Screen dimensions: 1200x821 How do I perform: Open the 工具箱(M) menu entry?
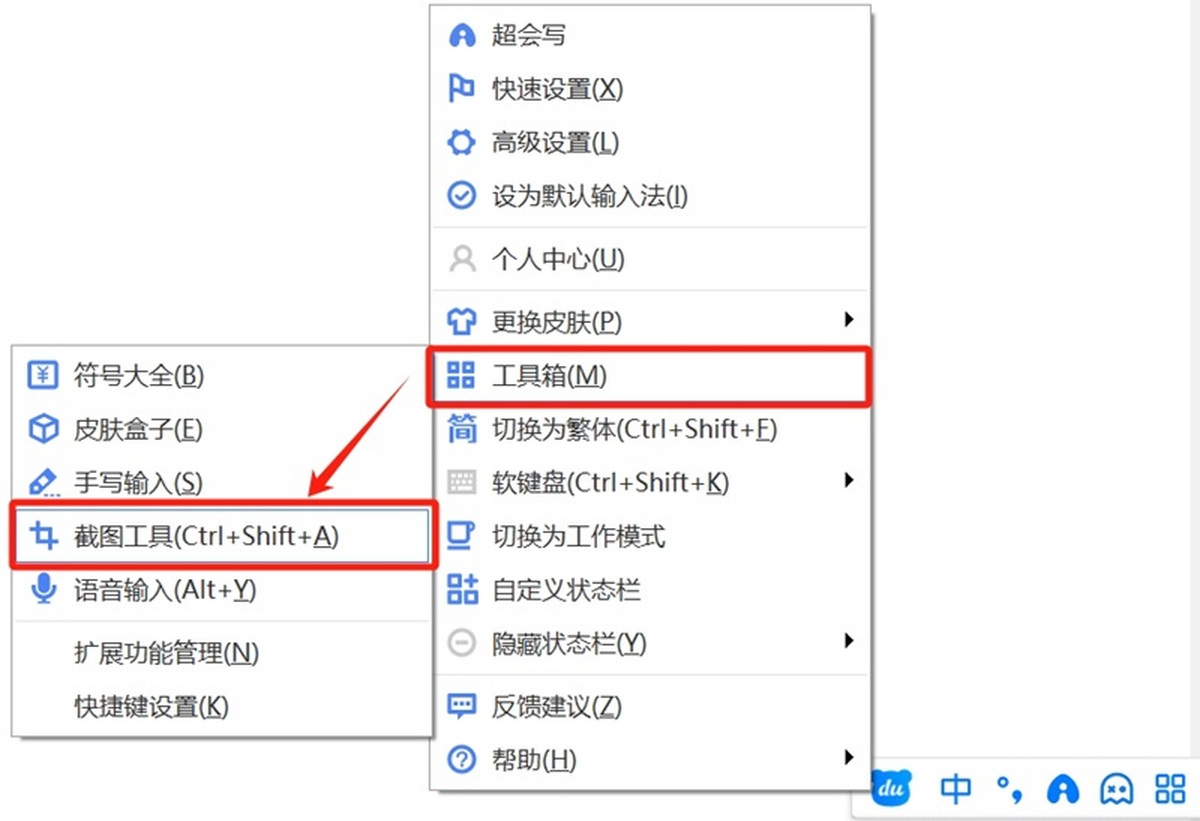[650, 376]
